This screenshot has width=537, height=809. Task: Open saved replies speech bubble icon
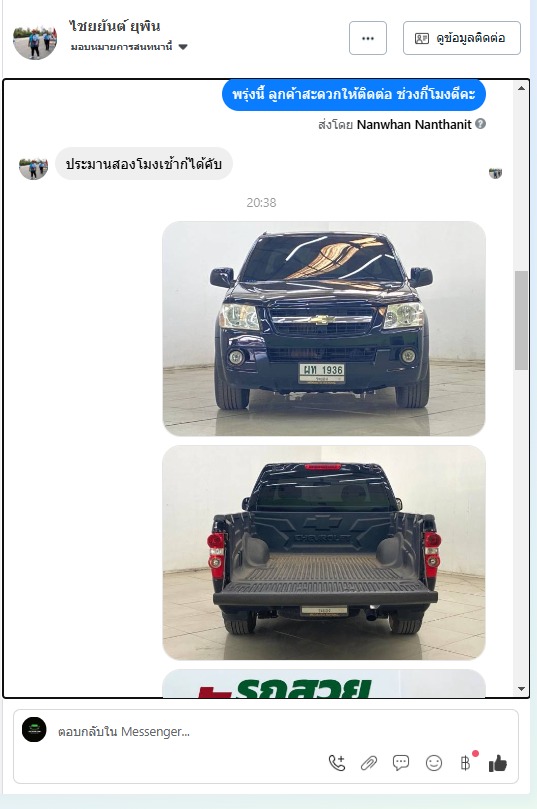click(401, 763)
